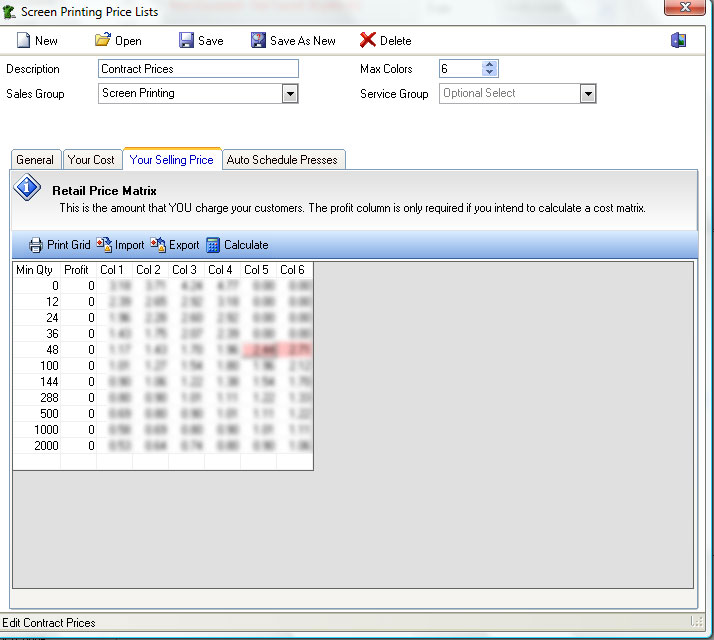Click the Min Qty column header
Image resolution: width=714 pixels, height=640 pixels.
click(x=34, y=270)
